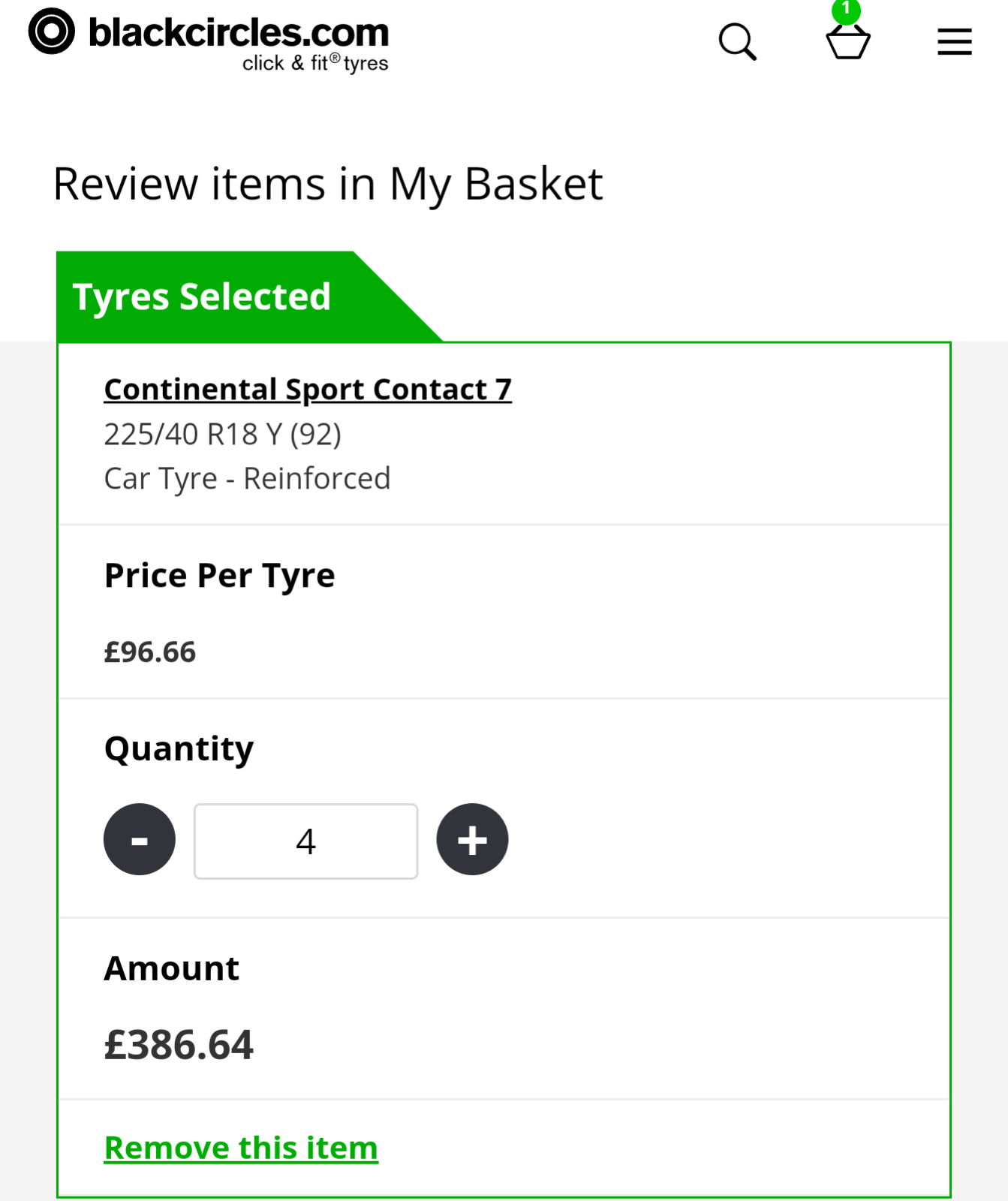Open the hamburger menu
The height and width of the screenshot is (1201, 1008).
954,42
